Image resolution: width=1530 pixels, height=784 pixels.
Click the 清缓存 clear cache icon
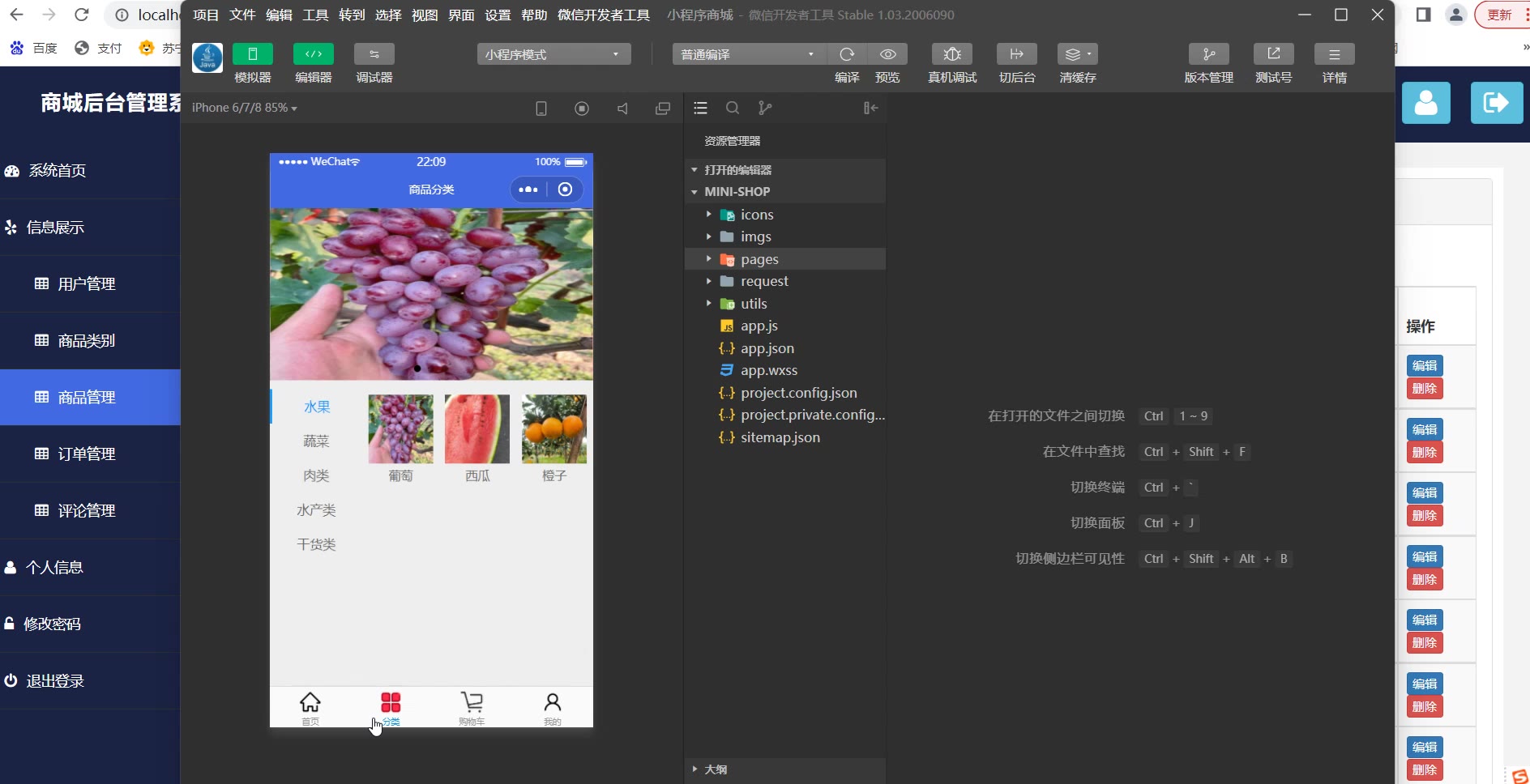[1077, 54]
